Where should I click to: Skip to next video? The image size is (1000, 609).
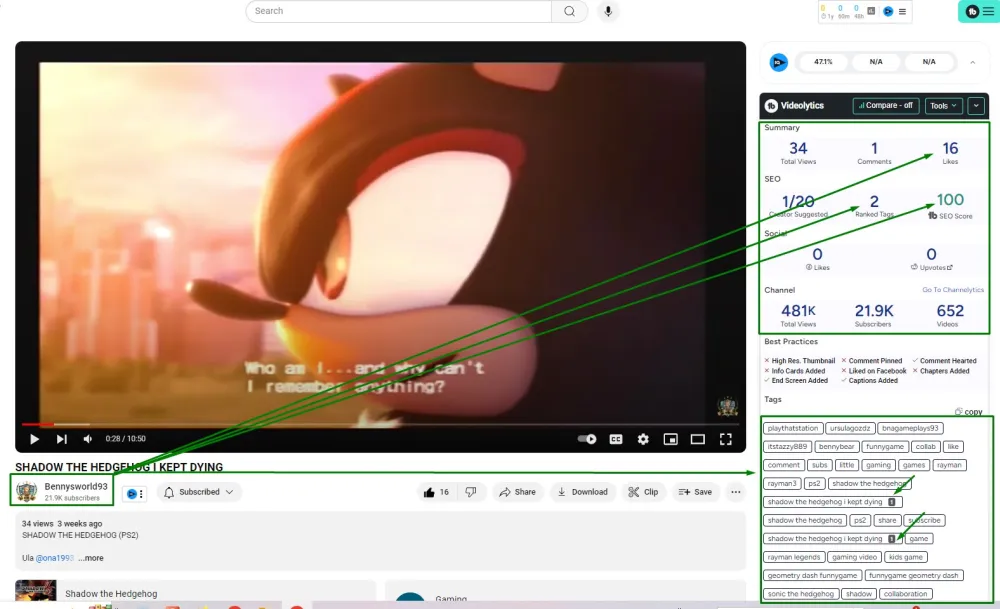coord(61,439)
